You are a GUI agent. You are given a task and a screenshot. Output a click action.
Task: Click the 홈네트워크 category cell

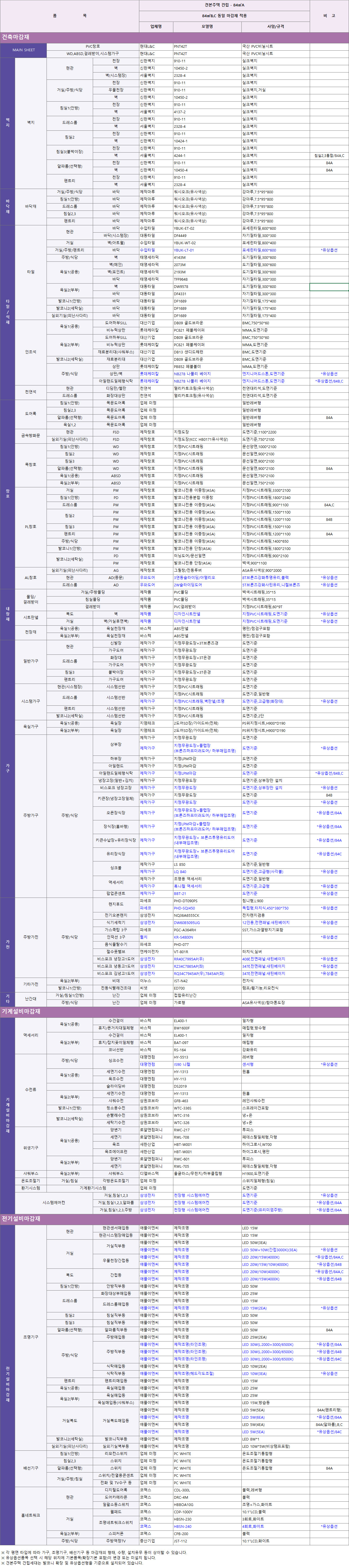tap(31, 1516)
